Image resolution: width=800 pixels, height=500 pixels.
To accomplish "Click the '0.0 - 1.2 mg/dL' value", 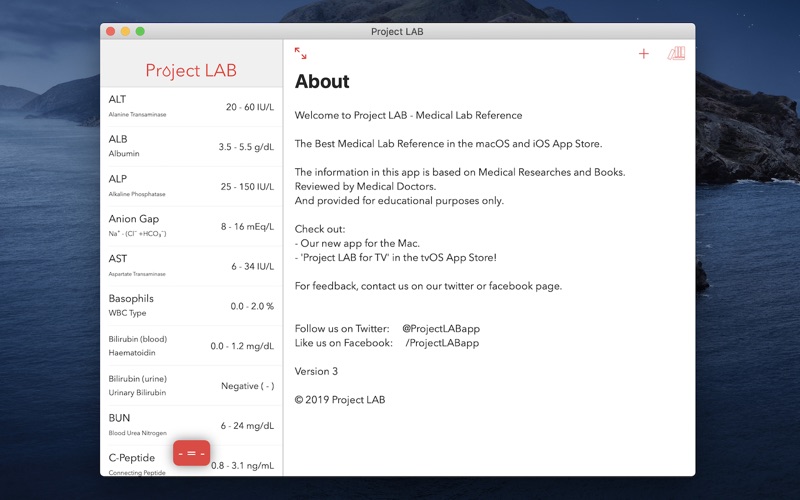I will tap(242, 346).
